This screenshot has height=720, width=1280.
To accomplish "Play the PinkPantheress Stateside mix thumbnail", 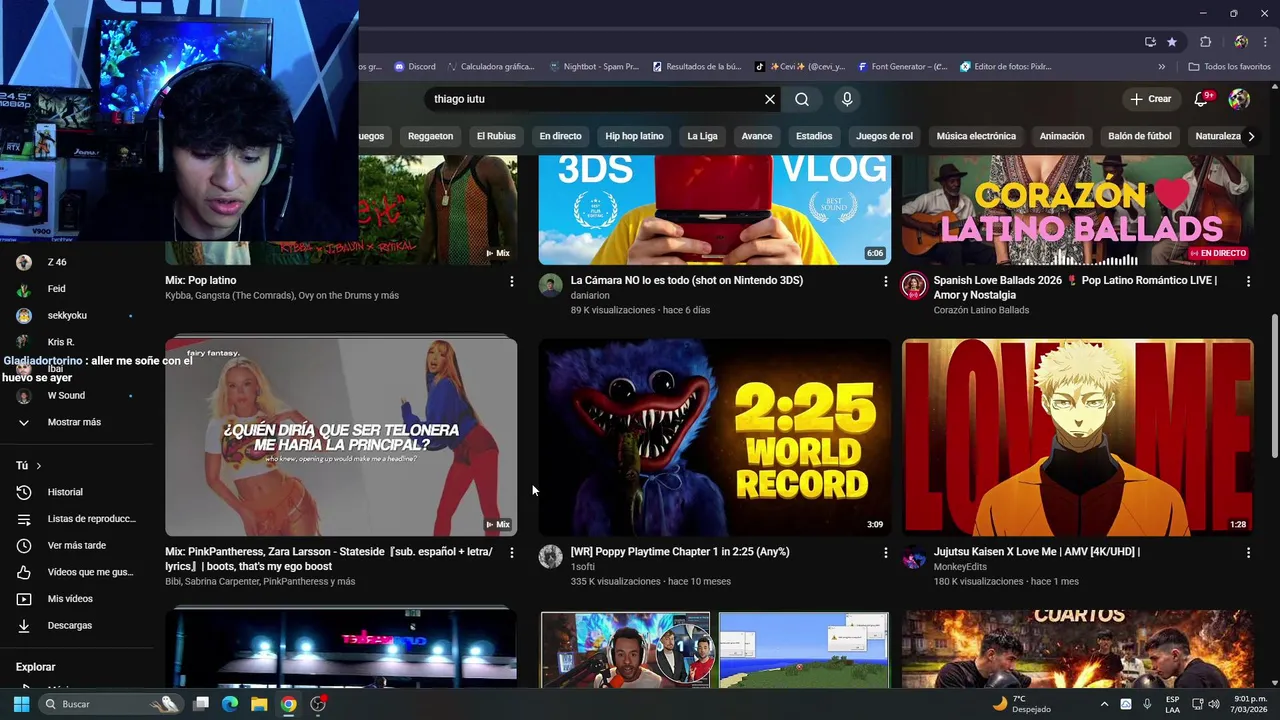I will point(341,437).
